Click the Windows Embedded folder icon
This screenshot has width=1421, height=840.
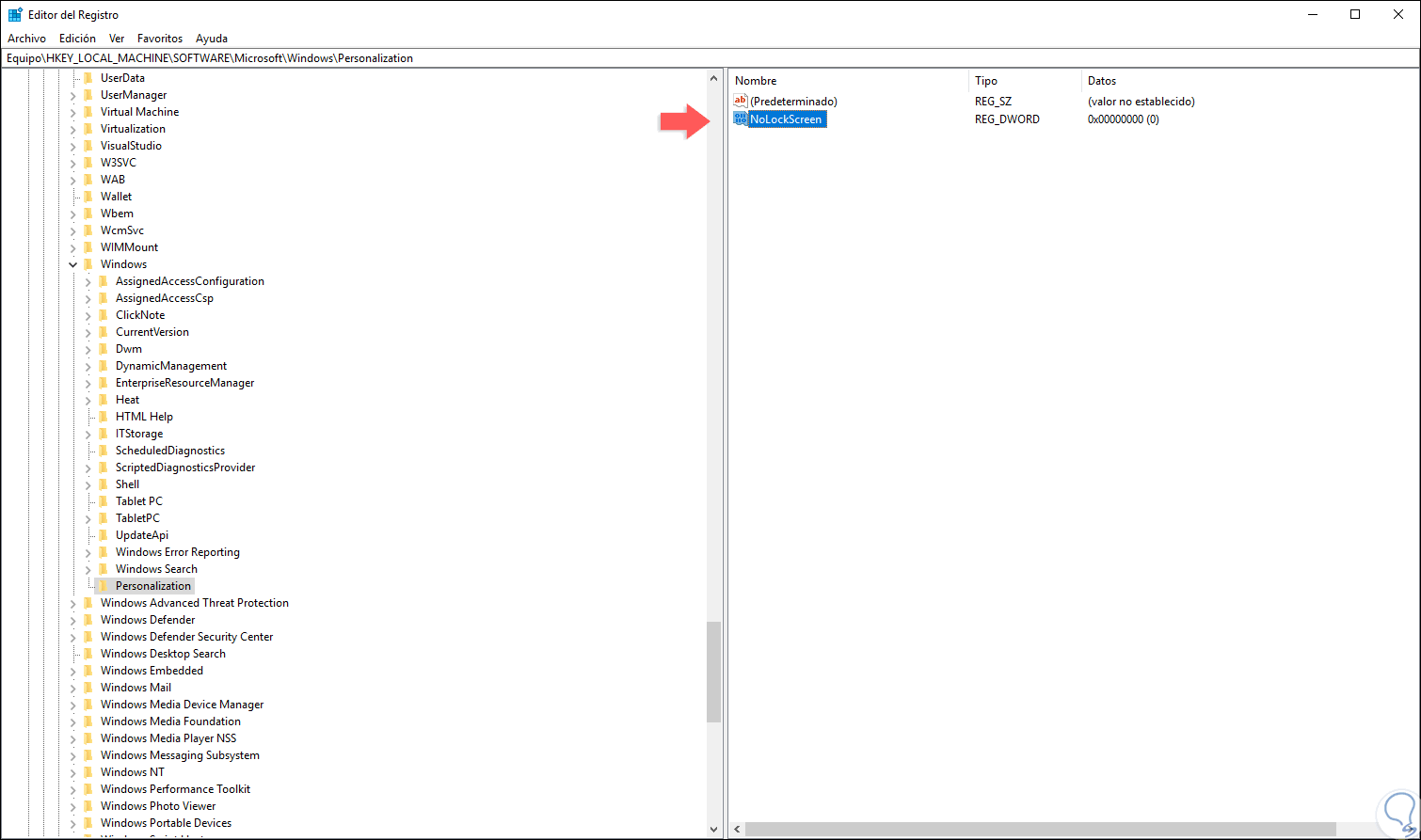pos(88,671)
